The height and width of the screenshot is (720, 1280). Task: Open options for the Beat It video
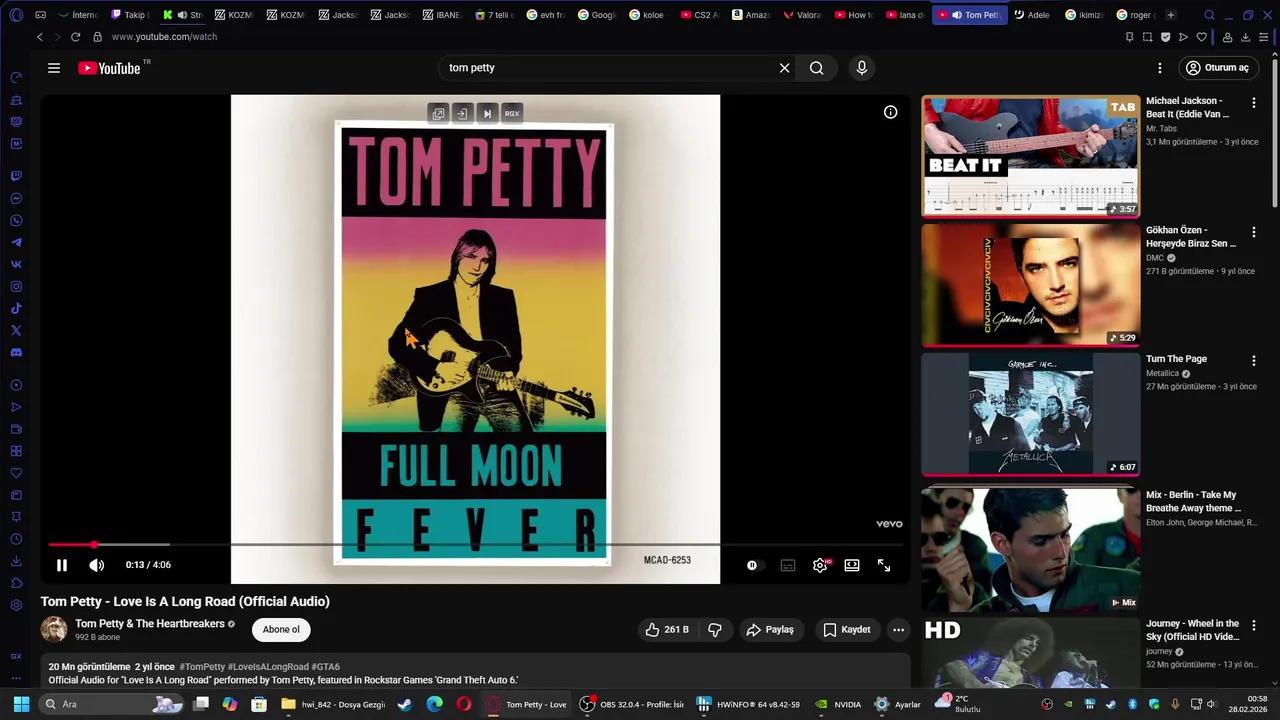pyautogui.click(x=1254, y=103)
